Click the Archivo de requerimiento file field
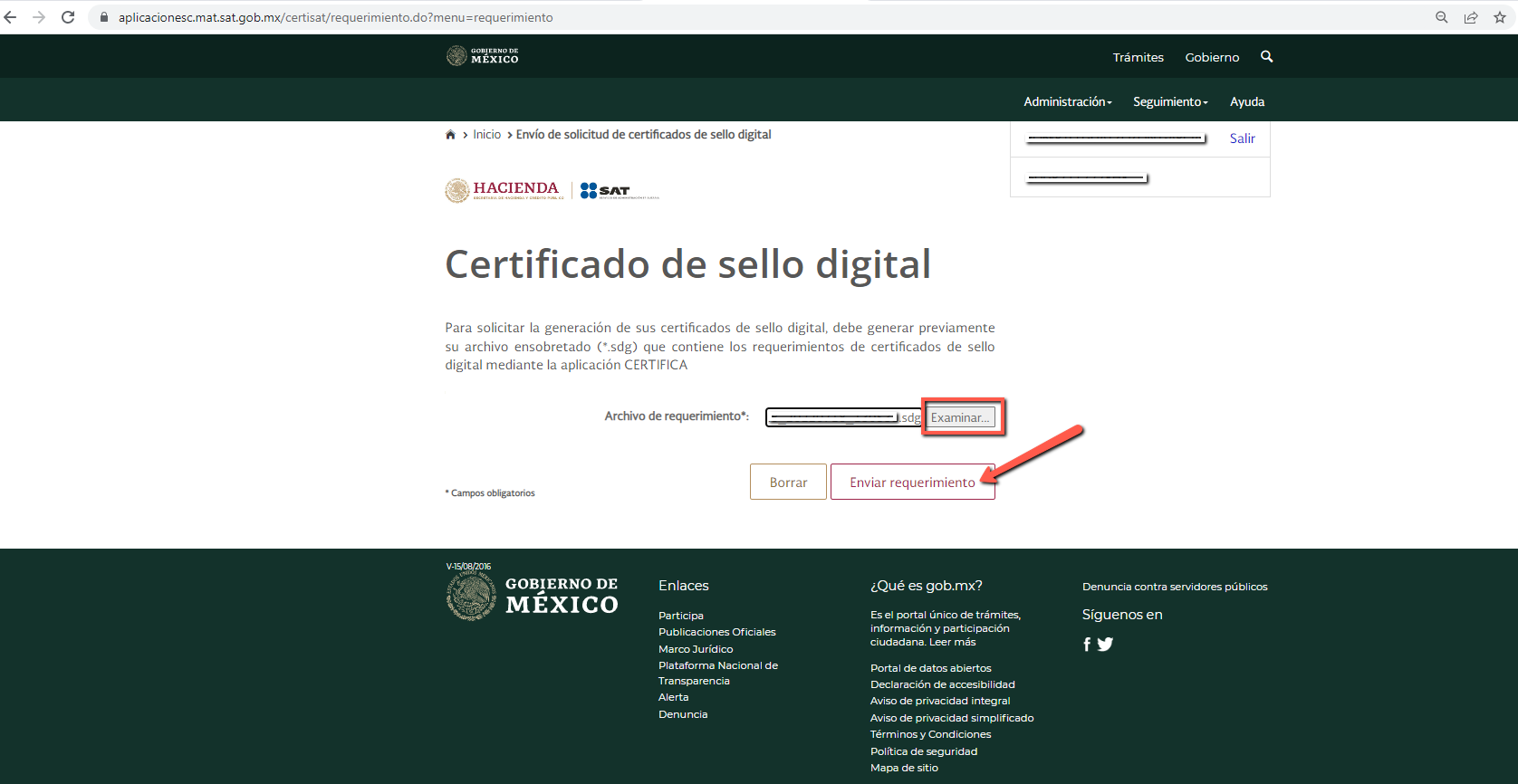The width and height of the screenshot is (1518, 784). click(842, 417)
